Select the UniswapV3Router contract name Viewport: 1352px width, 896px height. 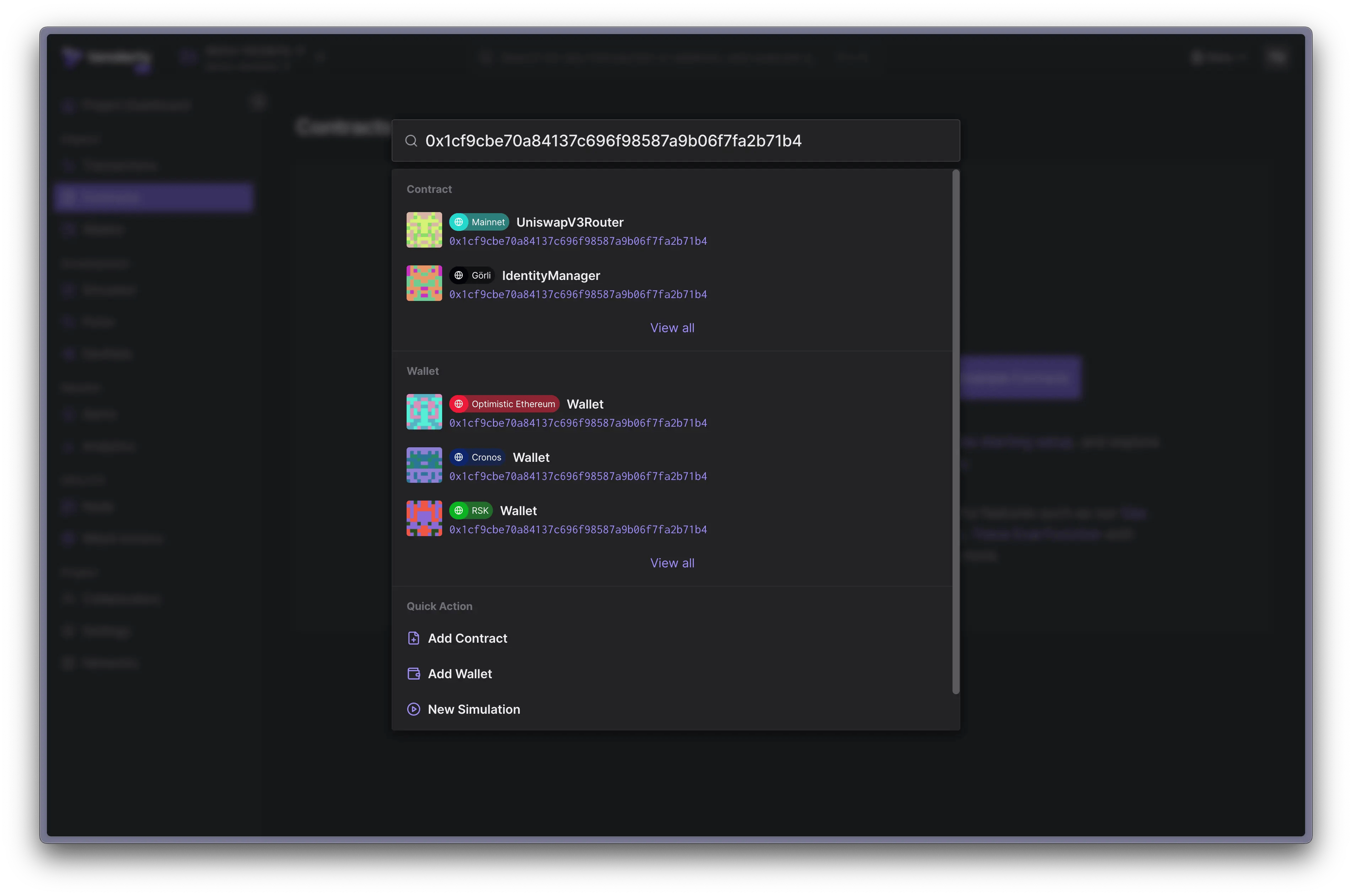coord(569,222)
